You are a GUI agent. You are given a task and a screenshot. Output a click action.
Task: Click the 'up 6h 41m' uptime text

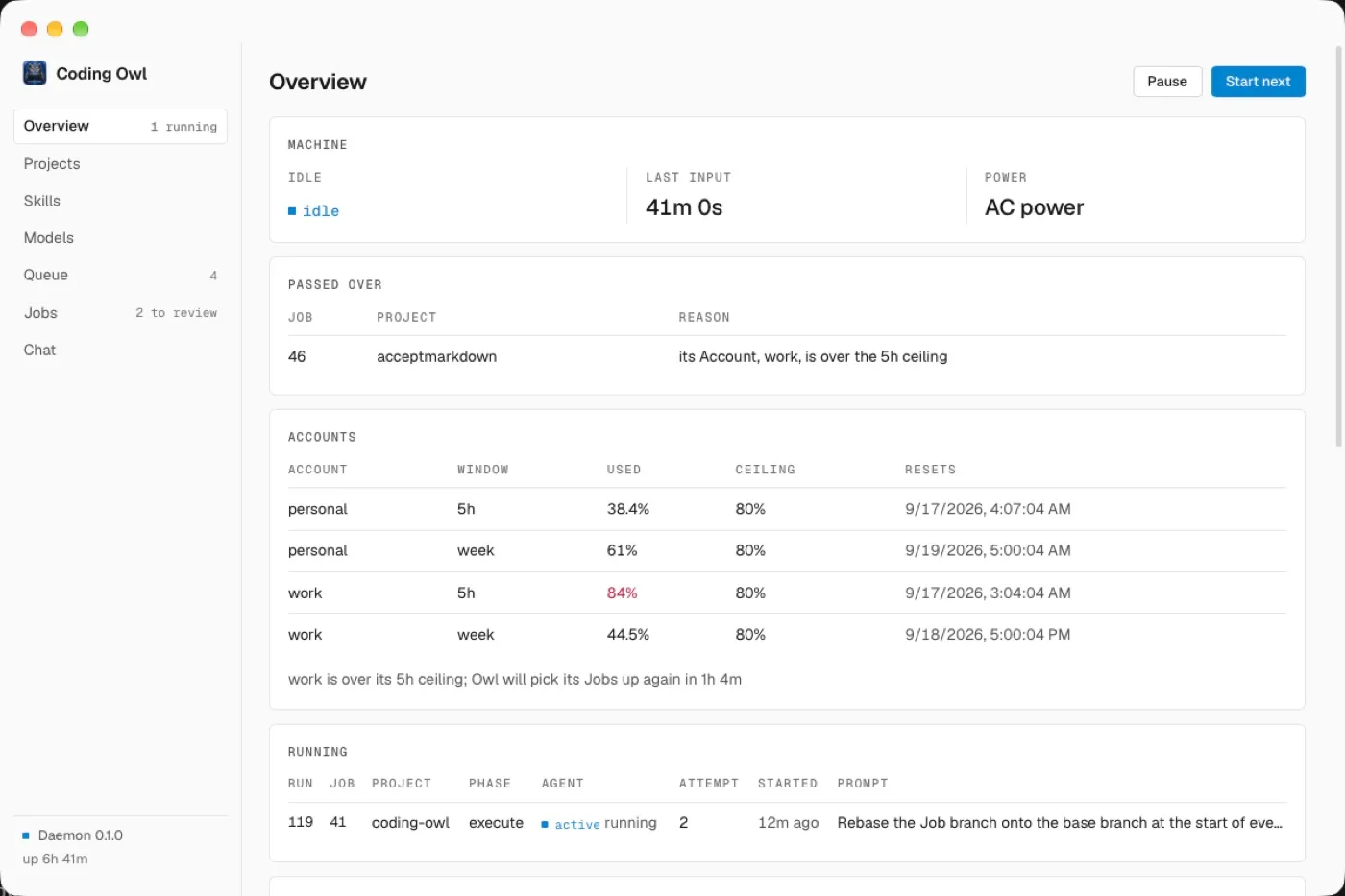56,859
